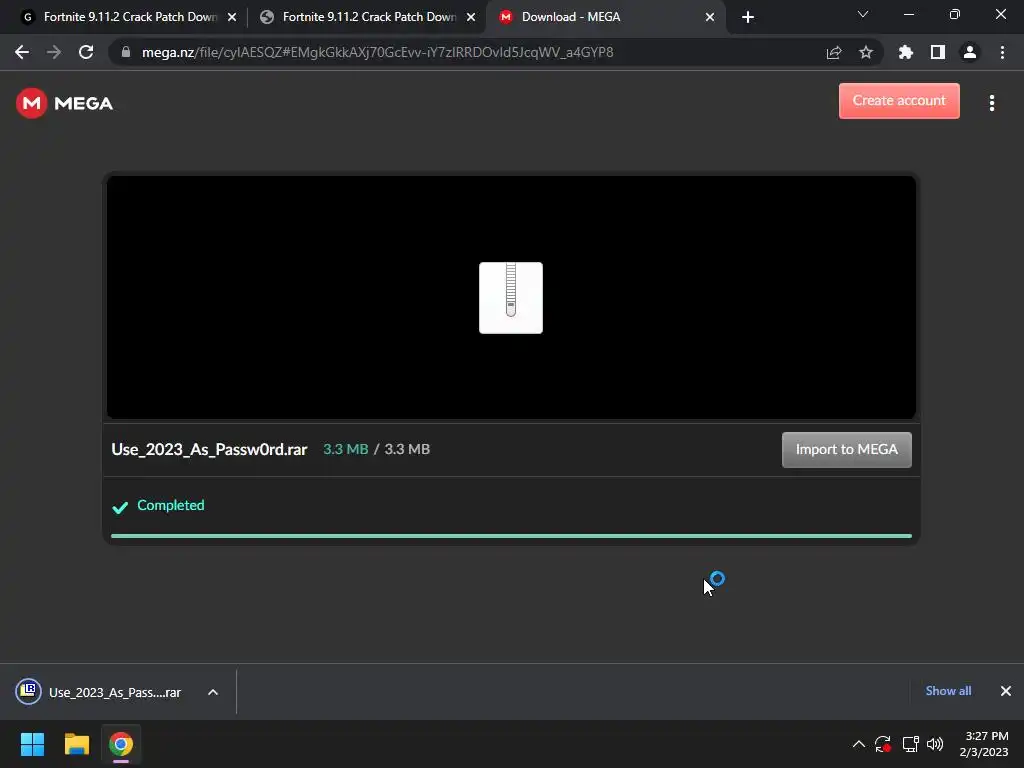Click the volume speaker tray icon
Screen dimensions: 1024x768
tap(935, 744)
